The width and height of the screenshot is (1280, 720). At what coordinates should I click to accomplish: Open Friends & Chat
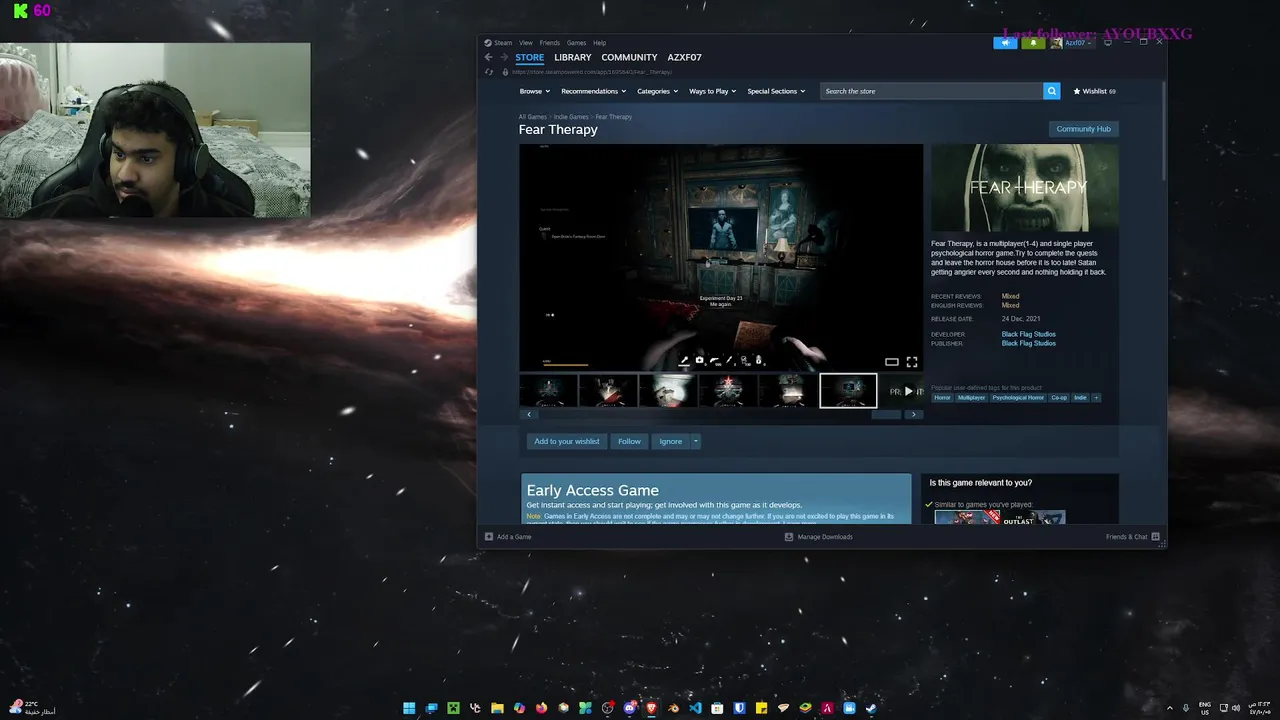1133,537
